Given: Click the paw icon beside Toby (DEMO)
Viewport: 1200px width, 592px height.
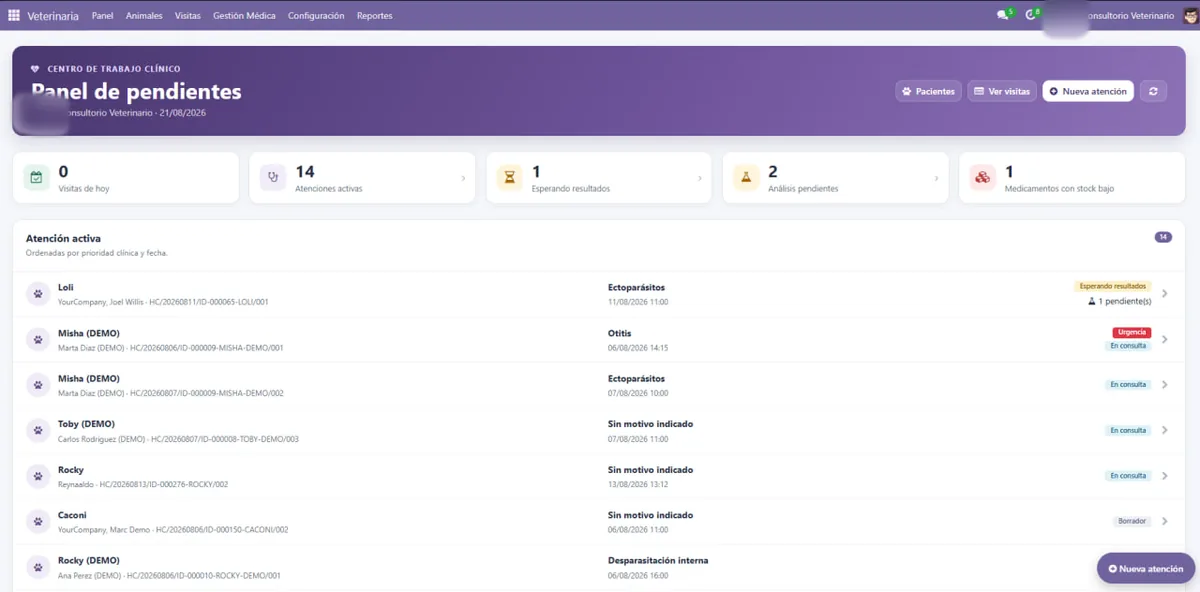Looking at the screenshot, I should pyautogui.click(x=38, y=431).
